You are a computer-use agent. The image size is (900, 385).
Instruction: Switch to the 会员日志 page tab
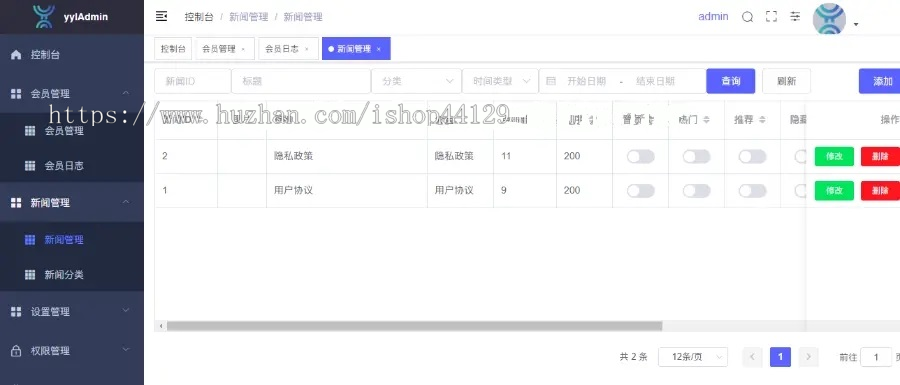point(288,49)
